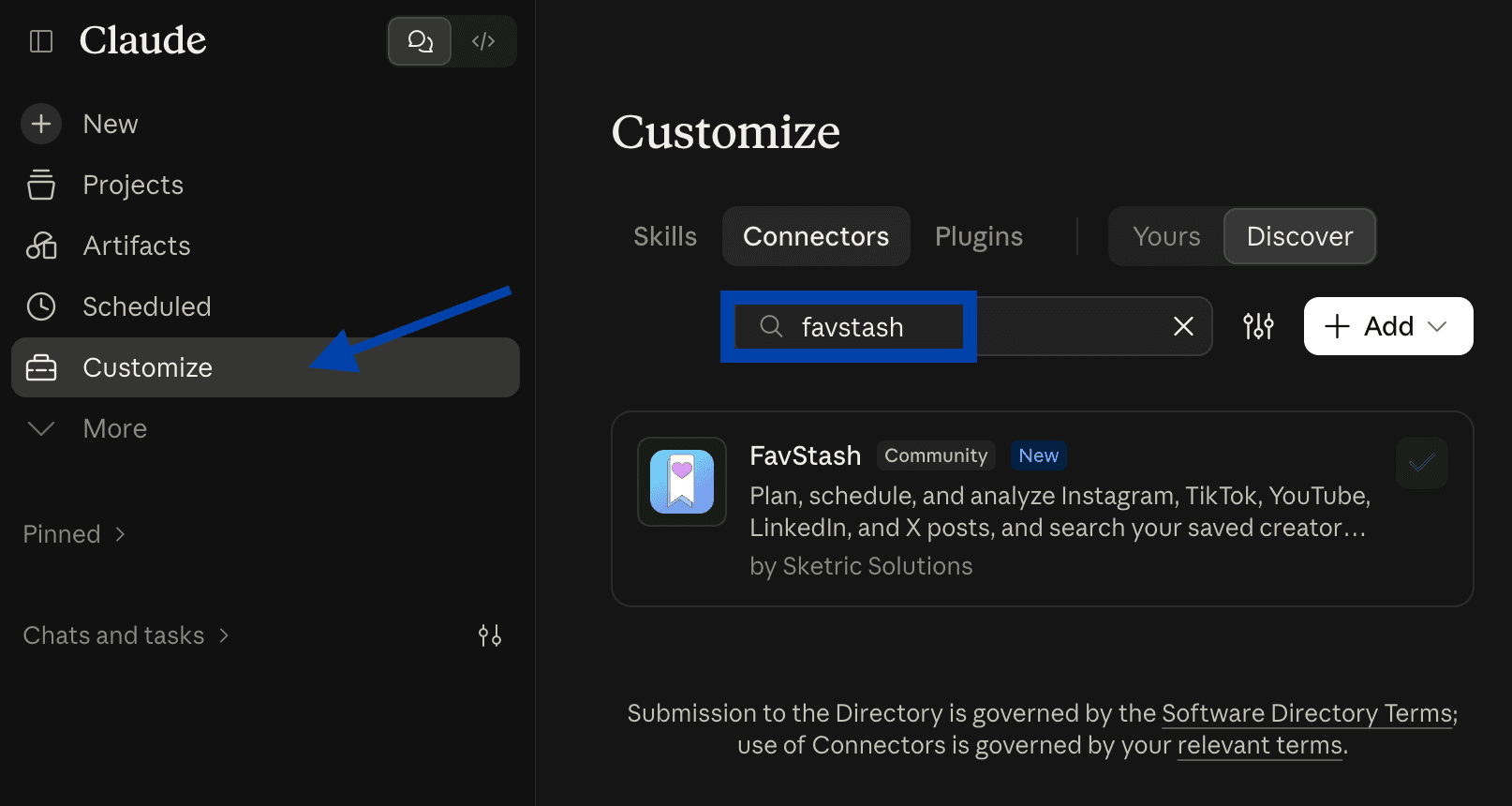This screenshot has height=806, width=1512.
Task: Click the Scheduled clock icon
Action: pos(41,306)
